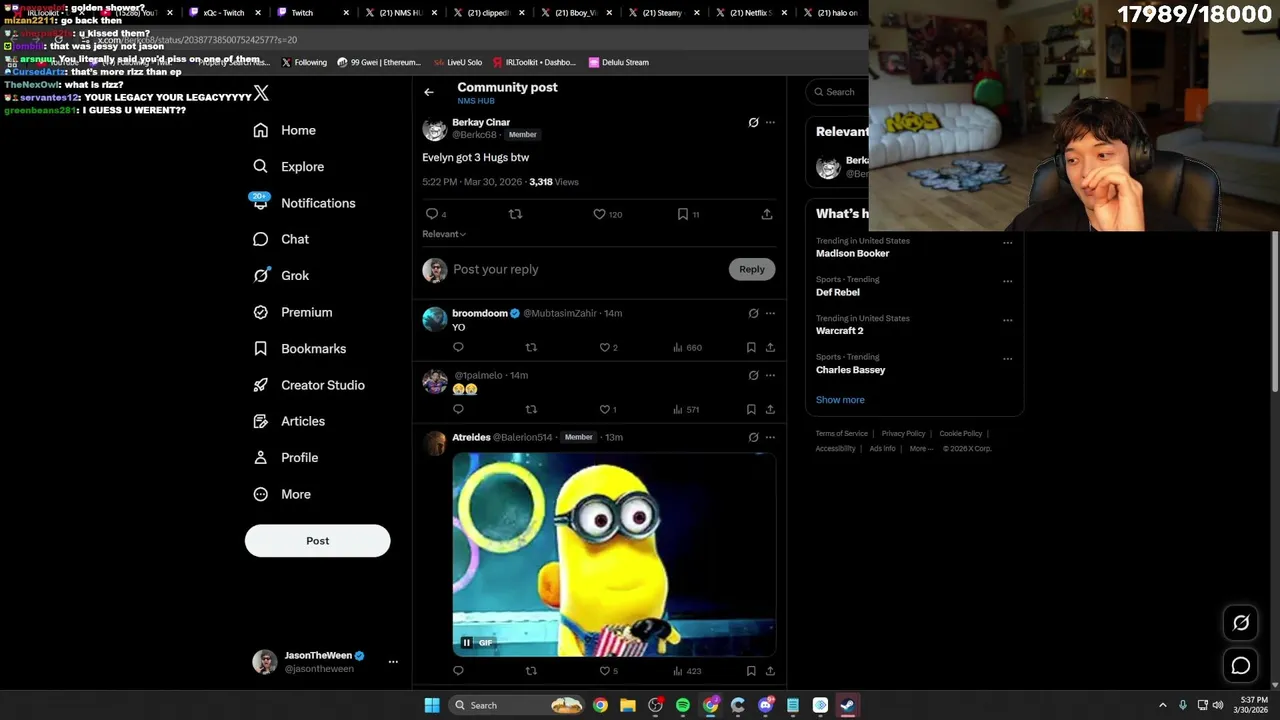This screenshot has height=720, width=1280.
Task: Open more options on broomdoom's reply
Action: [770, 313]
